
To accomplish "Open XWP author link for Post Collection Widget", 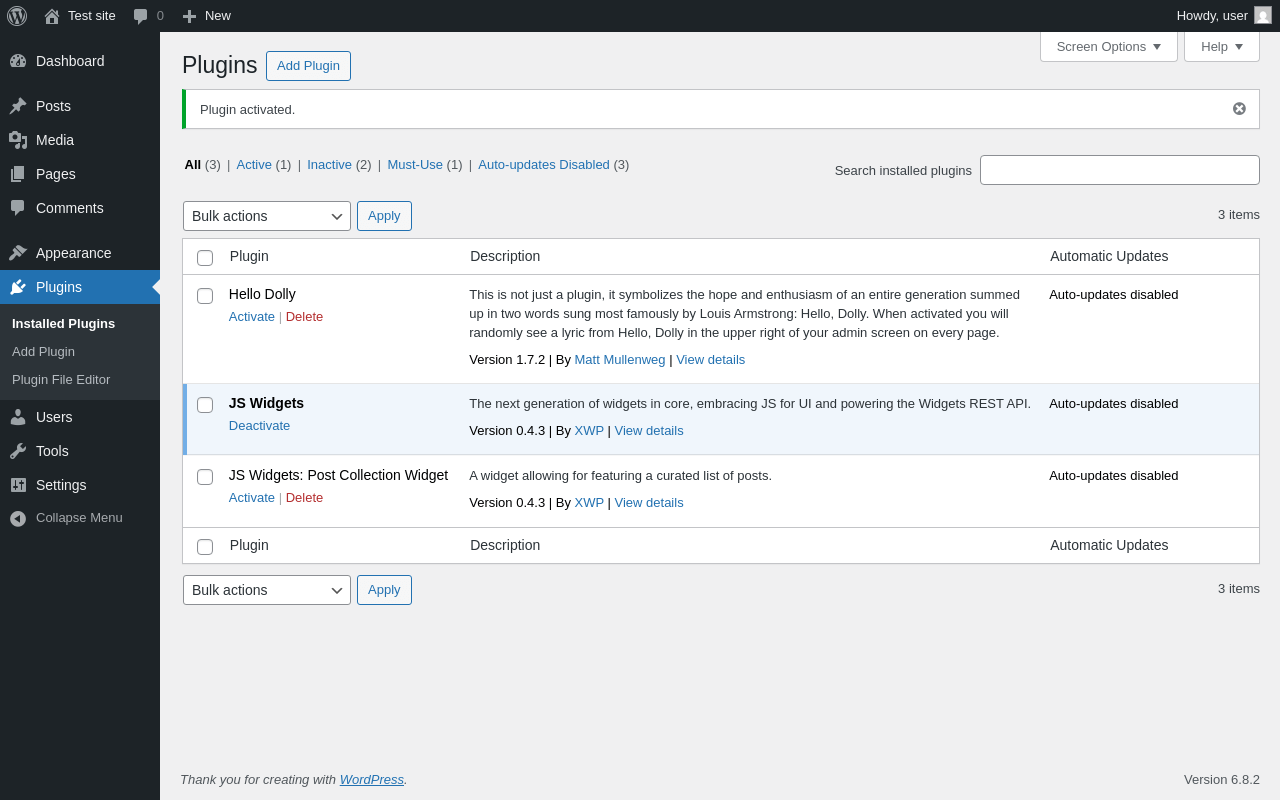I will click(x=589, y=503).
